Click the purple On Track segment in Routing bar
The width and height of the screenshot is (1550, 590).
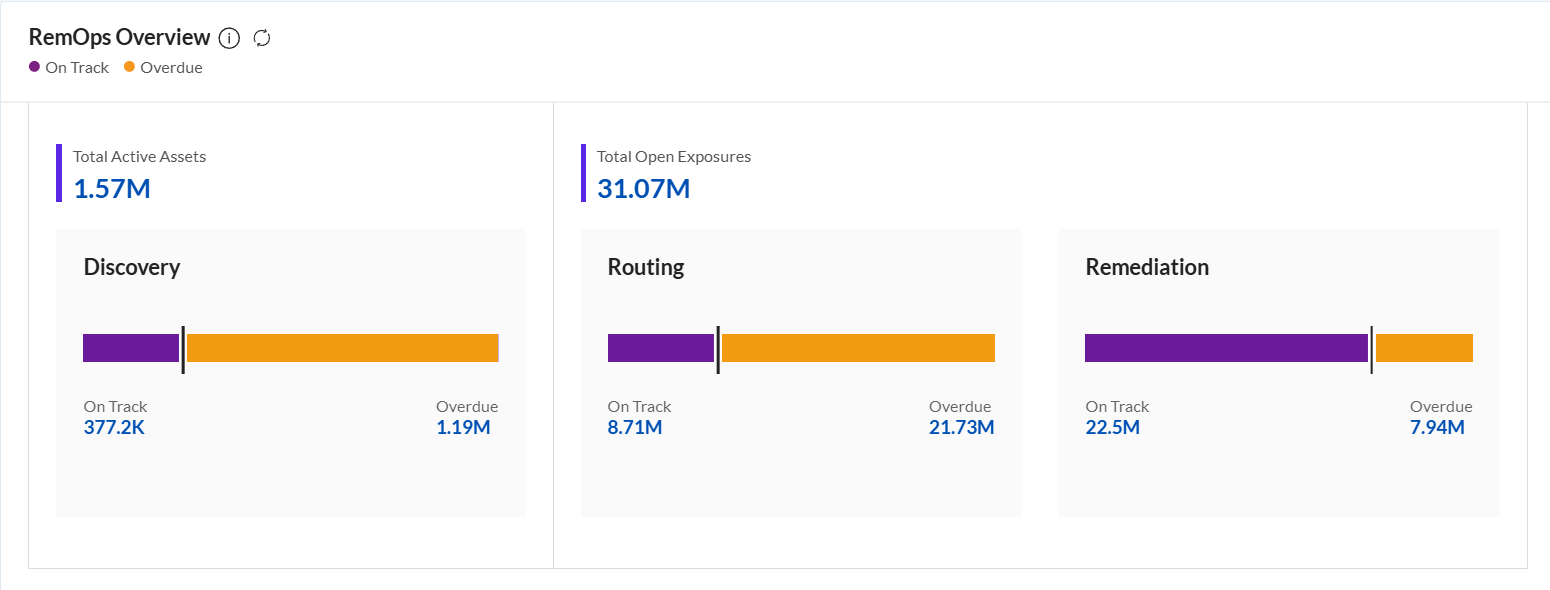point(661,348)
